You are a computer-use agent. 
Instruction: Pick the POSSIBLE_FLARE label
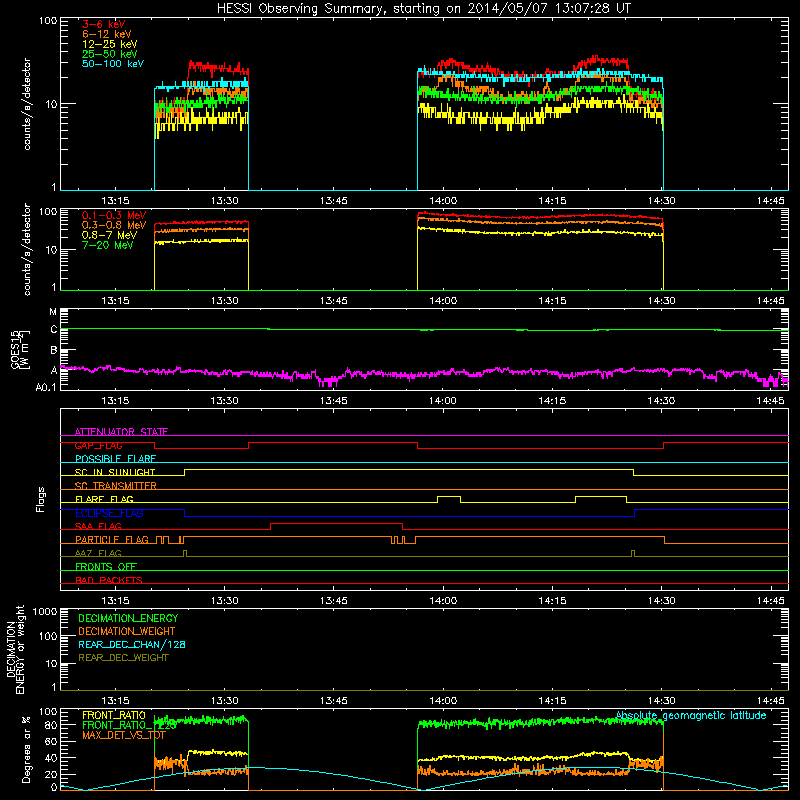tap(115, 459)
